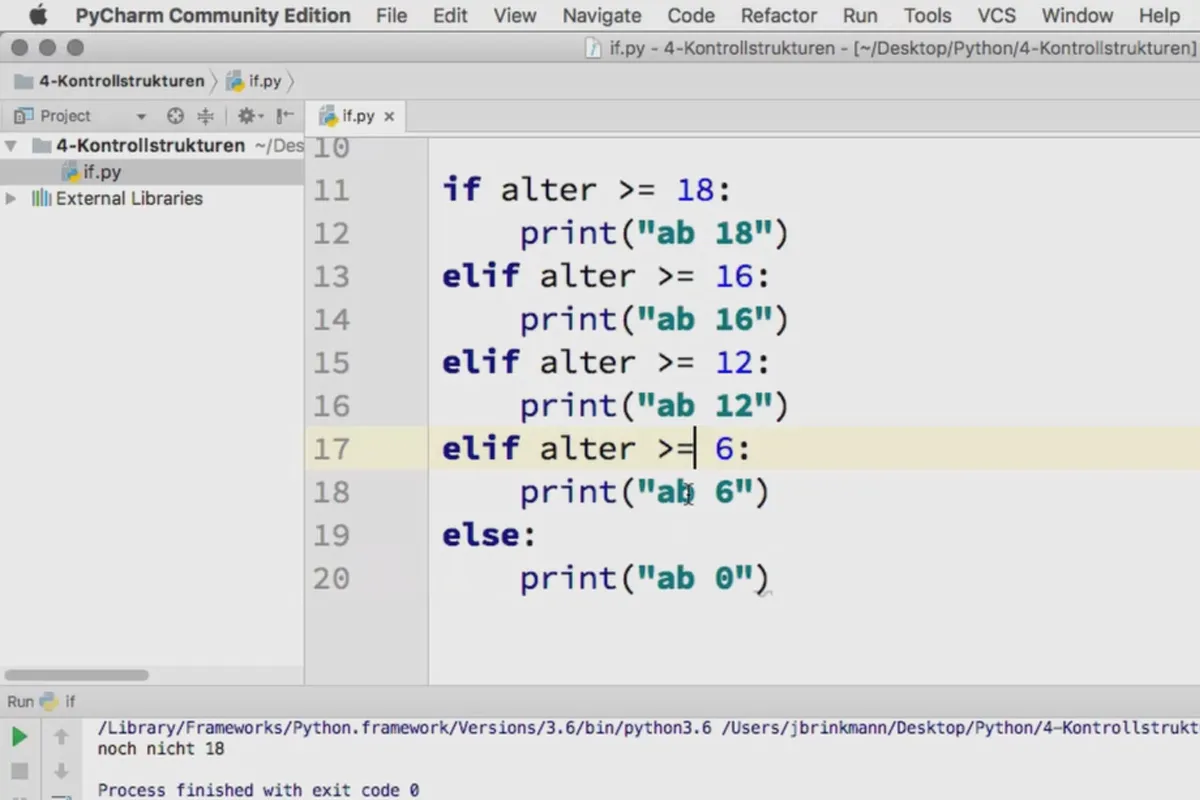Image resolution: width=1200 pixels, height=800 pixels.
Task: Click the gray Stop button in Run panel
Action: pos(19,771)
